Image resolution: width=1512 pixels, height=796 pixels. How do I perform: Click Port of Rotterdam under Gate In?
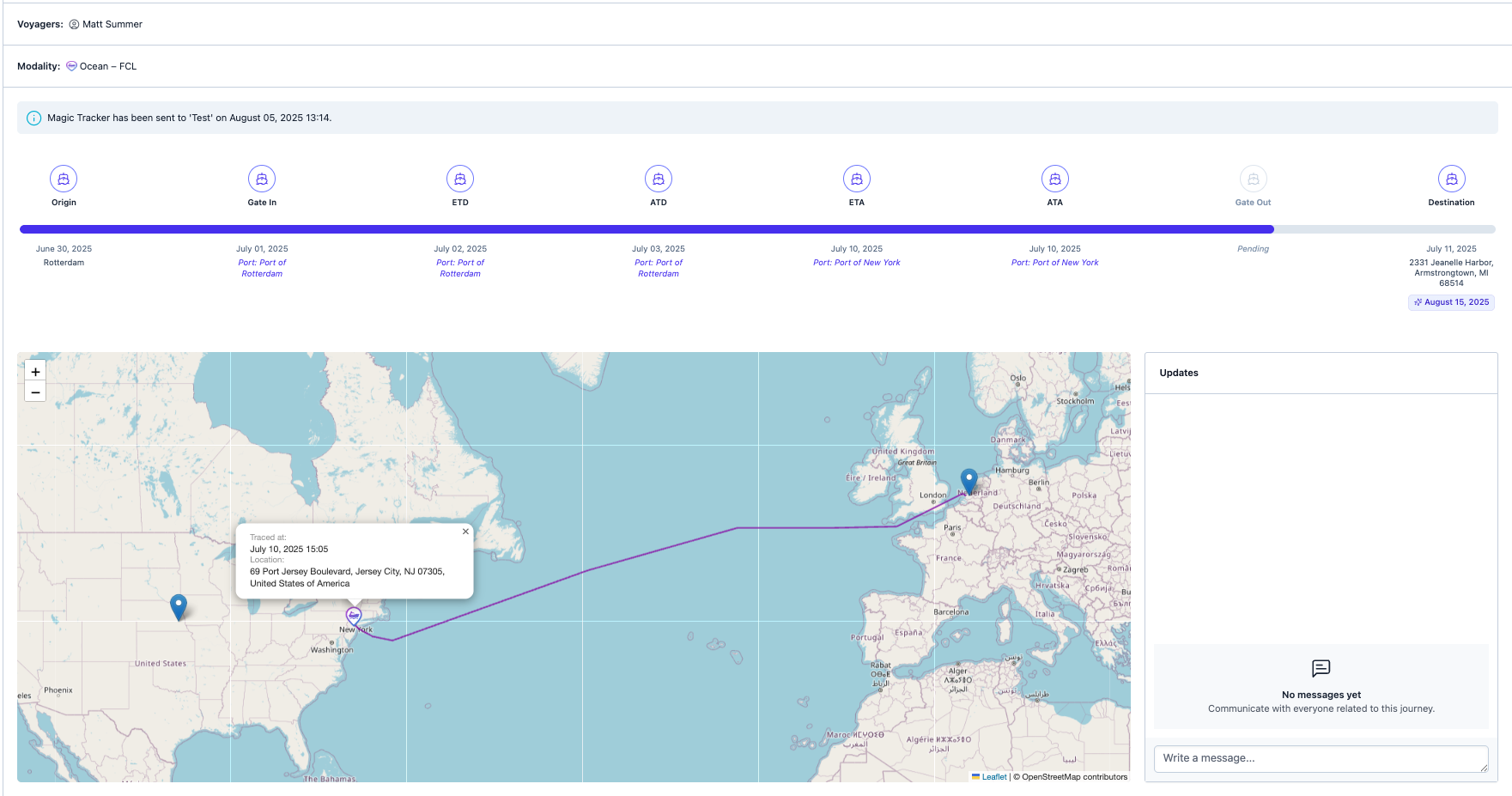[x=262, y=268]
